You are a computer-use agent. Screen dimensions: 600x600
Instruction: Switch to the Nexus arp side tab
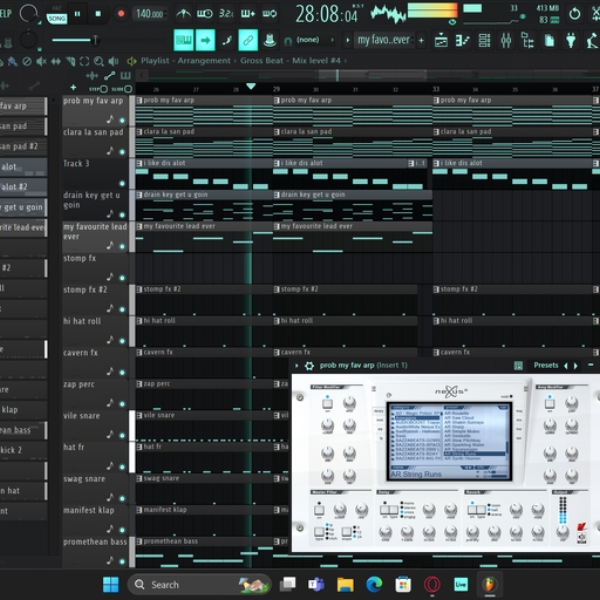tap(380, 429)
